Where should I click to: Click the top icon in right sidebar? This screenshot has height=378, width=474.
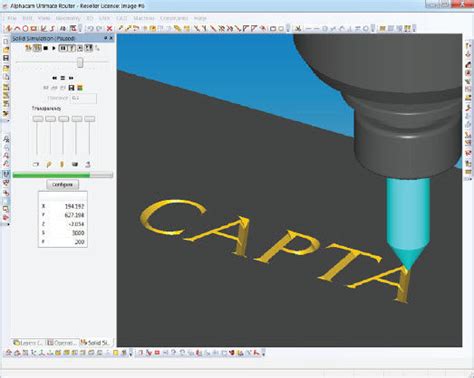[x=468, y=45]
